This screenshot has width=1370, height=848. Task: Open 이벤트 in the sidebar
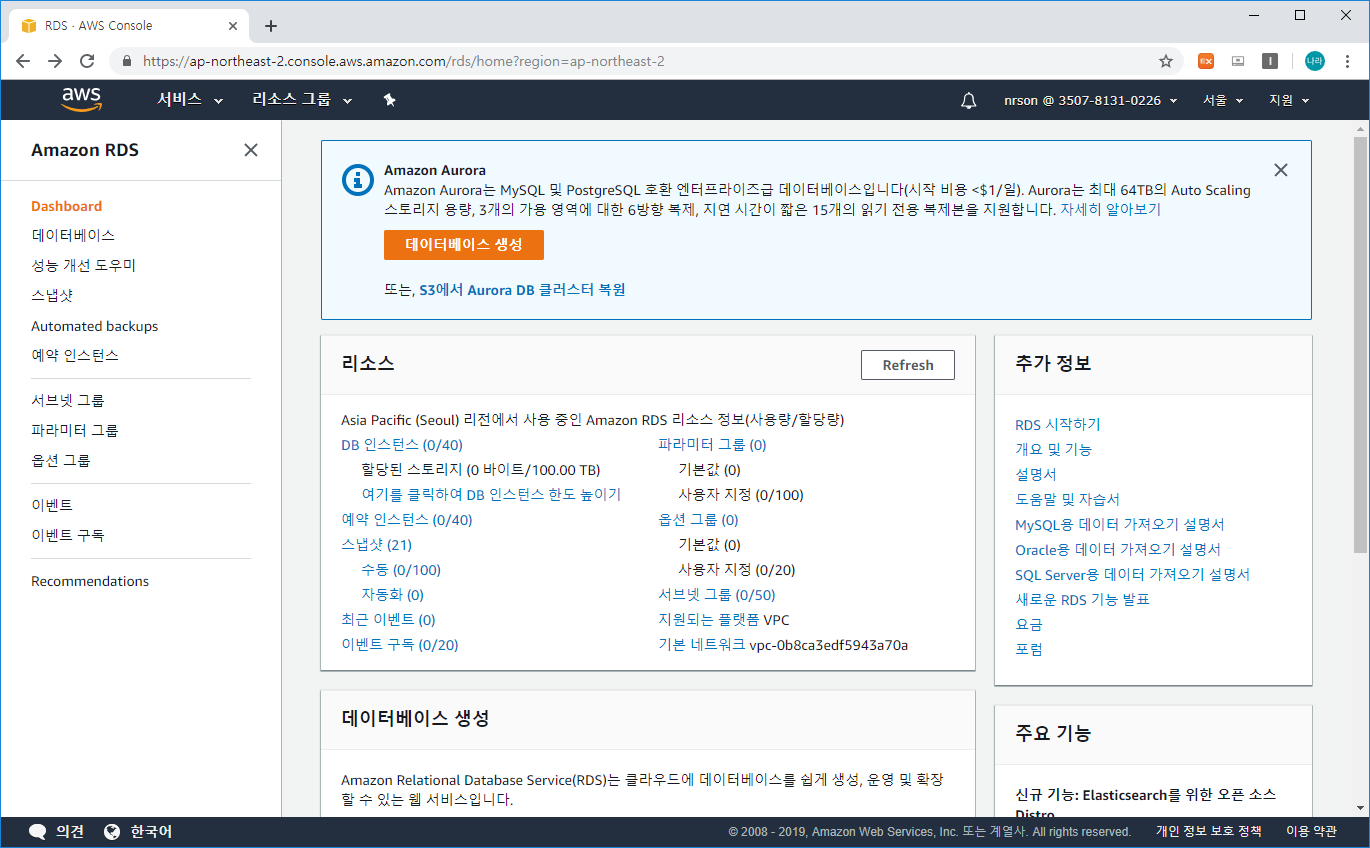(x=52, y=505)
